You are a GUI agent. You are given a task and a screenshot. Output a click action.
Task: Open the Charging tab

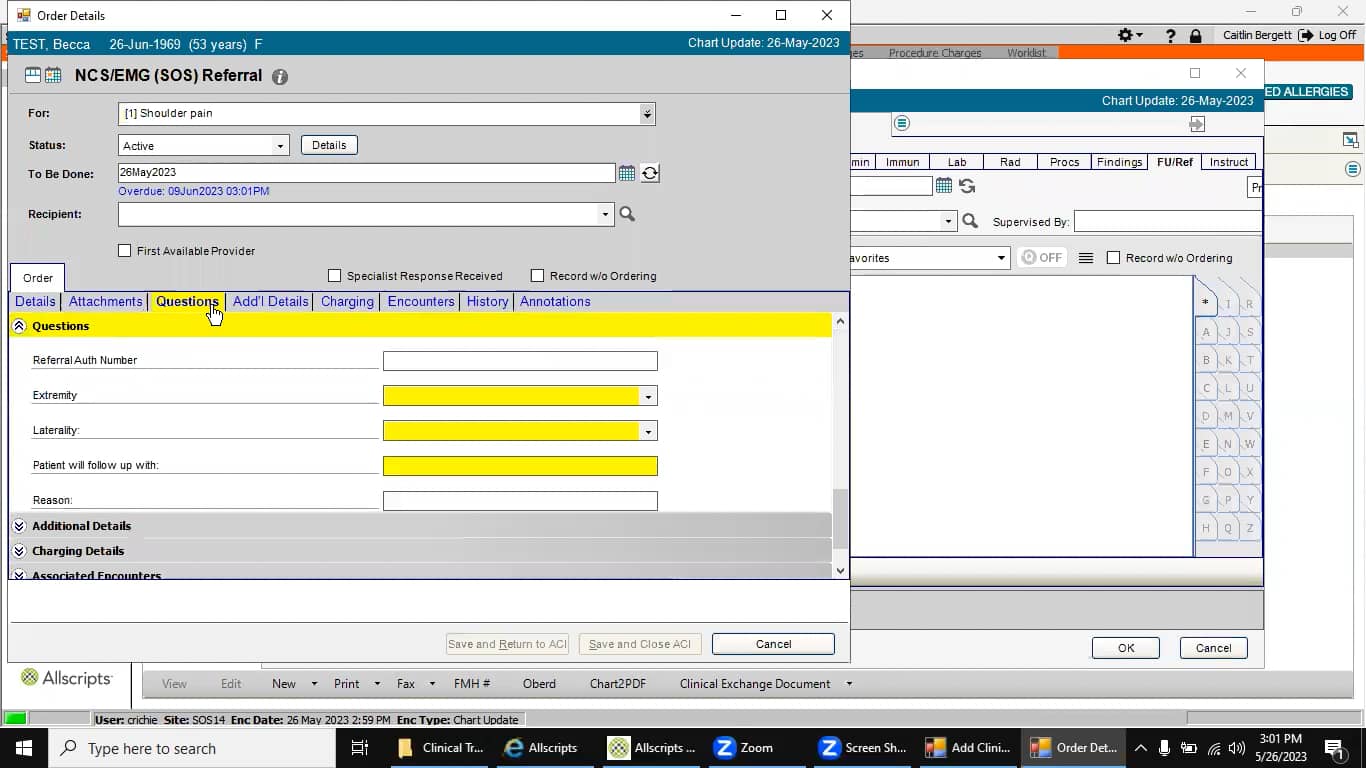pos(347,302)
